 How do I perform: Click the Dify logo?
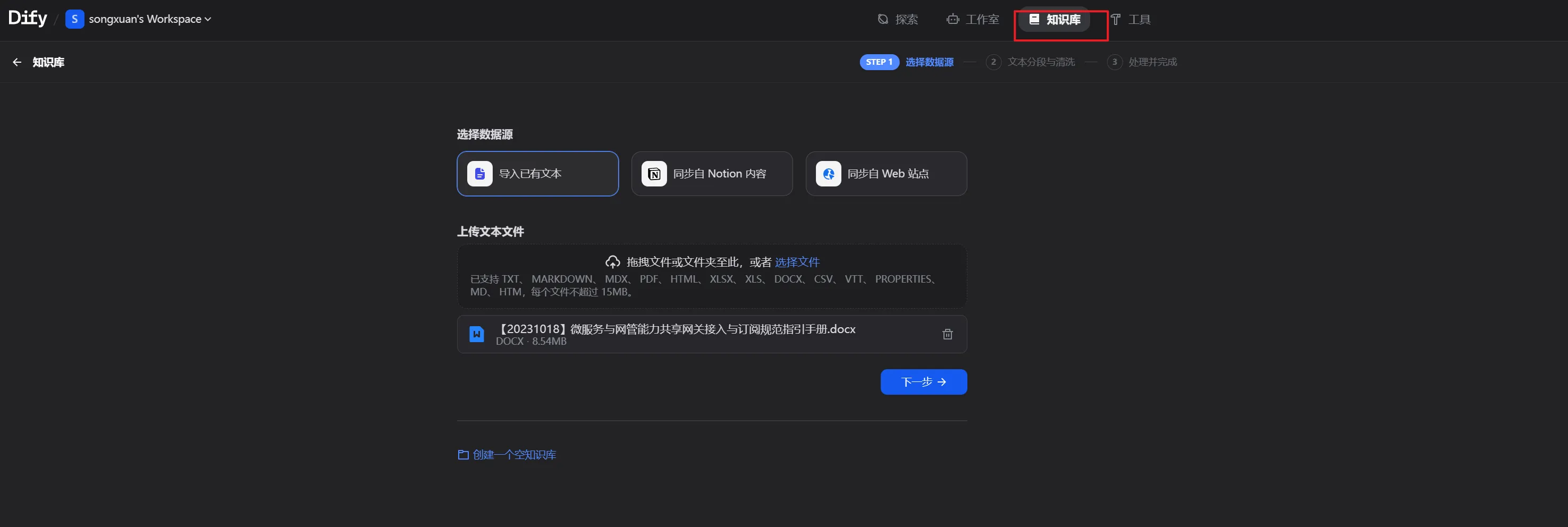[x=28, y=18]
